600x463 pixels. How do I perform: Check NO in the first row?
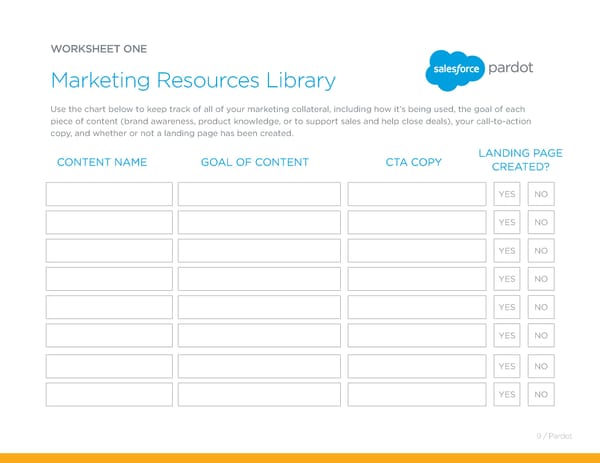click(541, 195)
